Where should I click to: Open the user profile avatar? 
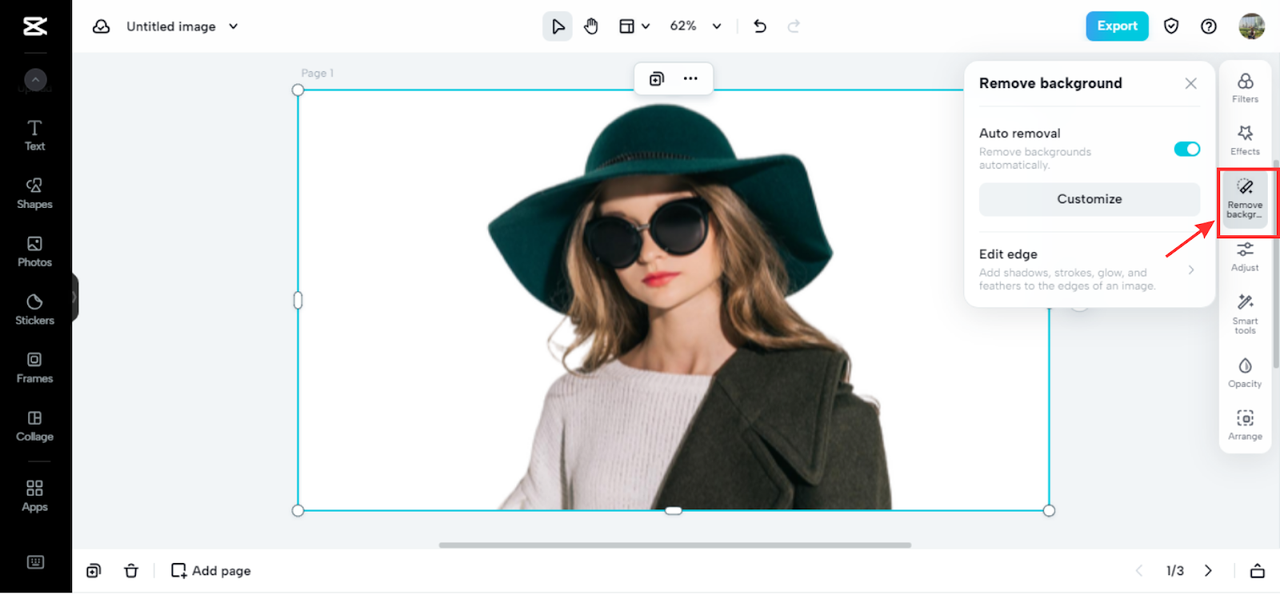pos(1252,26)
